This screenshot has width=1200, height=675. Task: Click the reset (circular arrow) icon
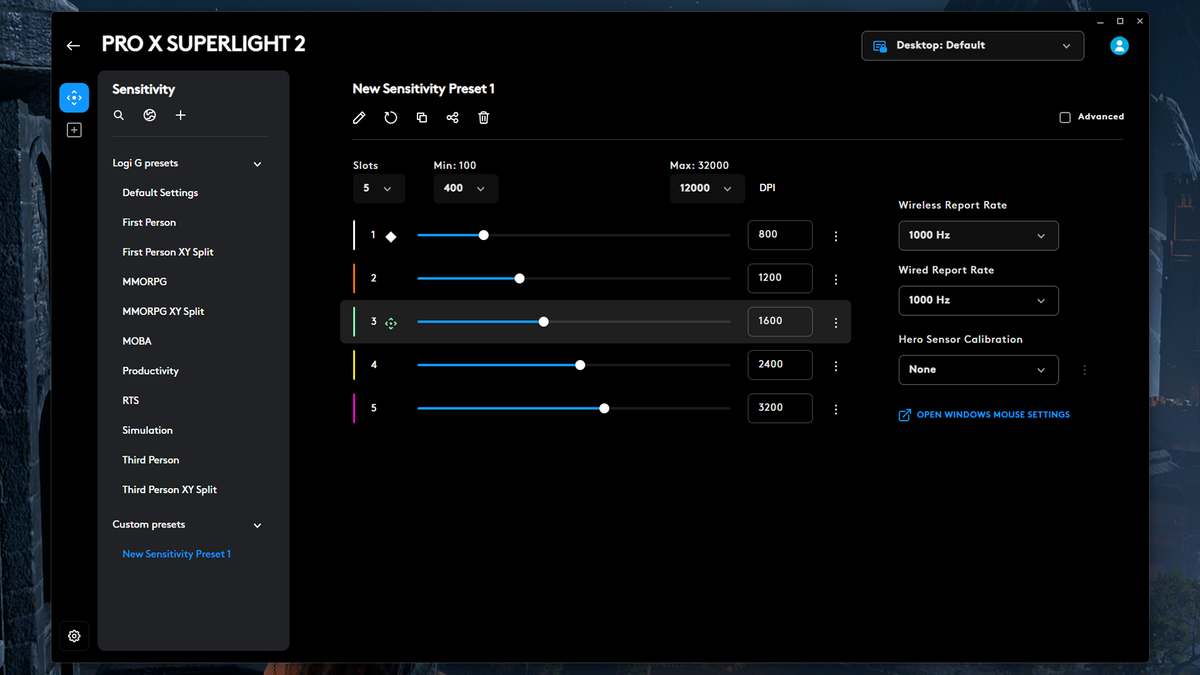pyautogui.click(x=391, y=118)
